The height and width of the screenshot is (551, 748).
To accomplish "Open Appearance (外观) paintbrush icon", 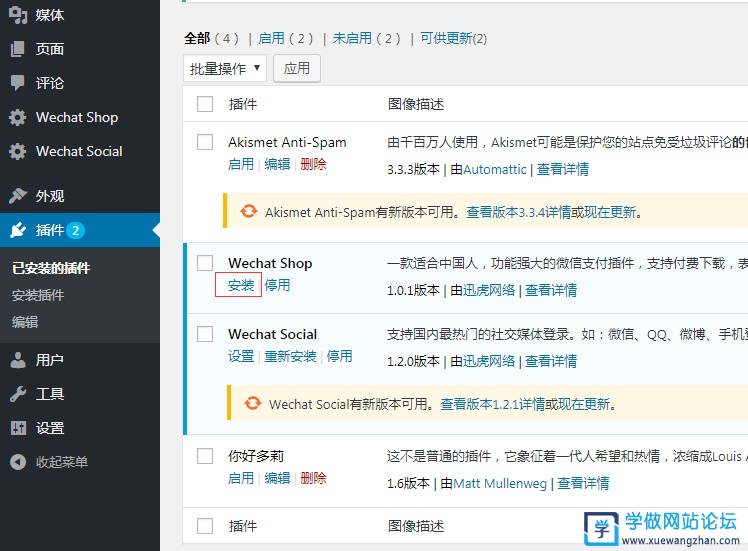I will tap(17, 196).
